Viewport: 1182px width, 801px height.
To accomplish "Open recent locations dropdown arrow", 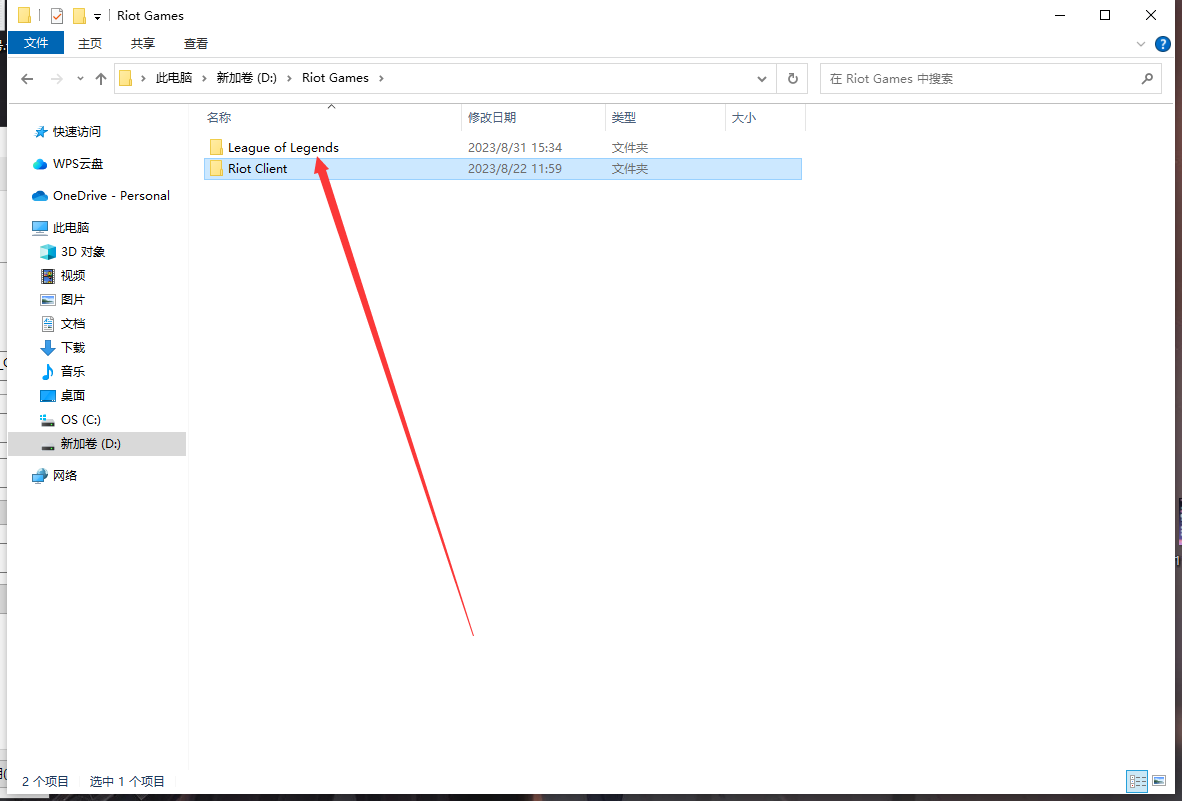I will 79,78.
